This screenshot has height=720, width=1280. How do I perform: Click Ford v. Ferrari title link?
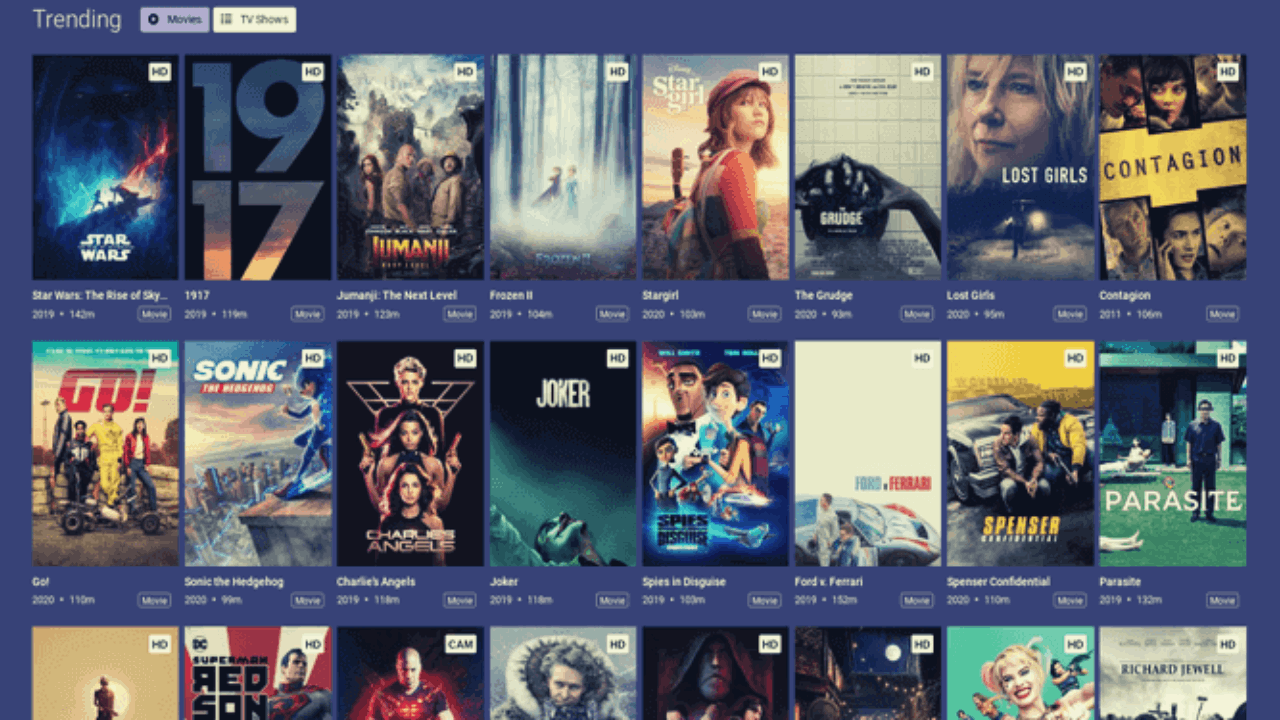829,582
